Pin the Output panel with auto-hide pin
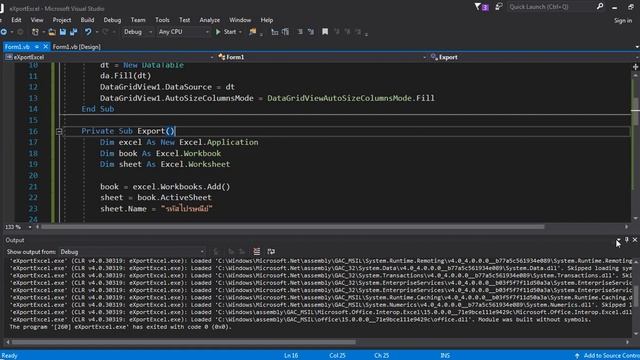 (x=627, y=240)
